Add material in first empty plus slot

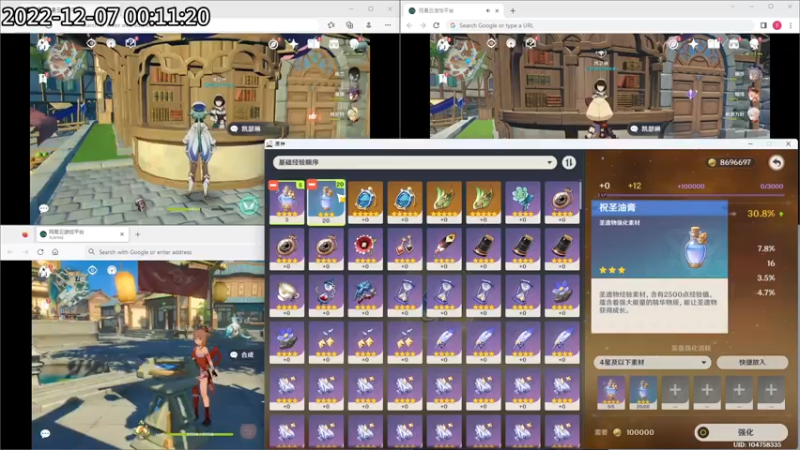(x=675, y=392)
